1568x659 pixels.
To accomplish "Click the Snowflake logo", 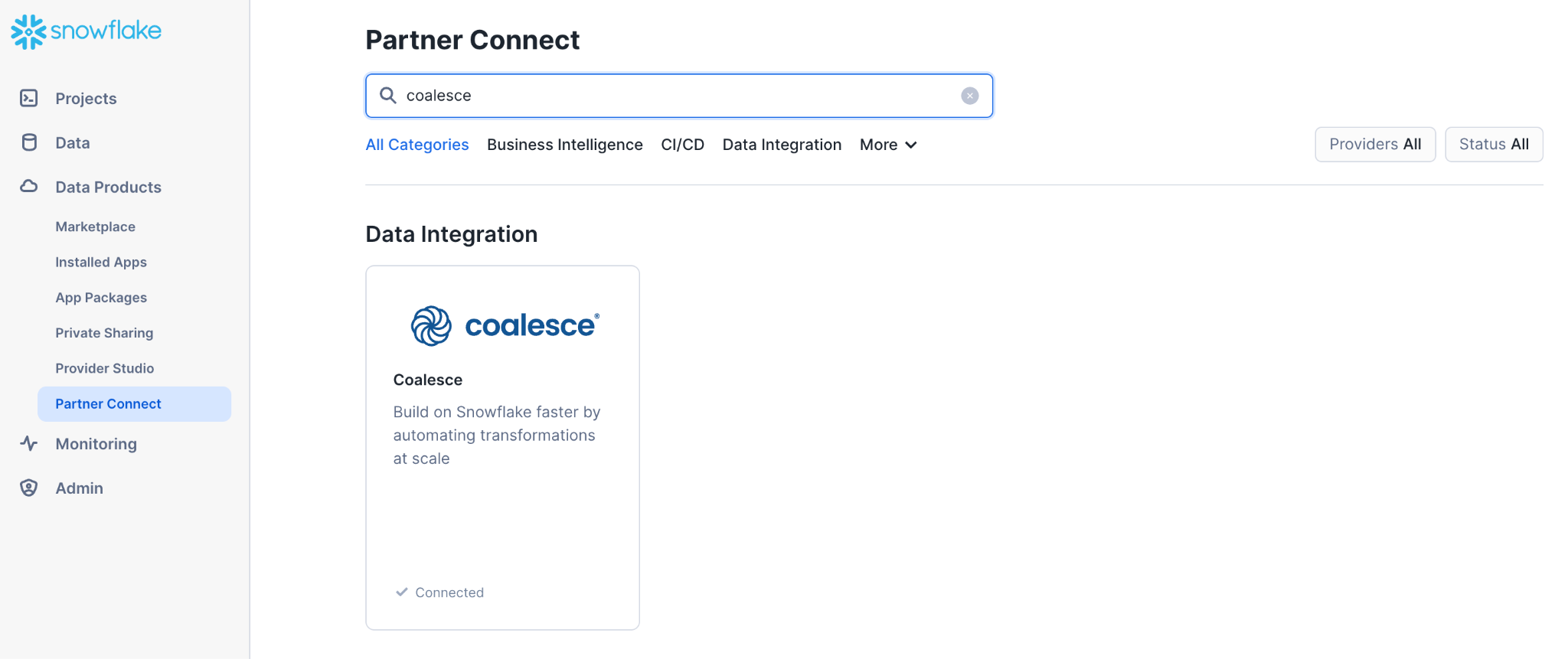I will click(86, 31).
